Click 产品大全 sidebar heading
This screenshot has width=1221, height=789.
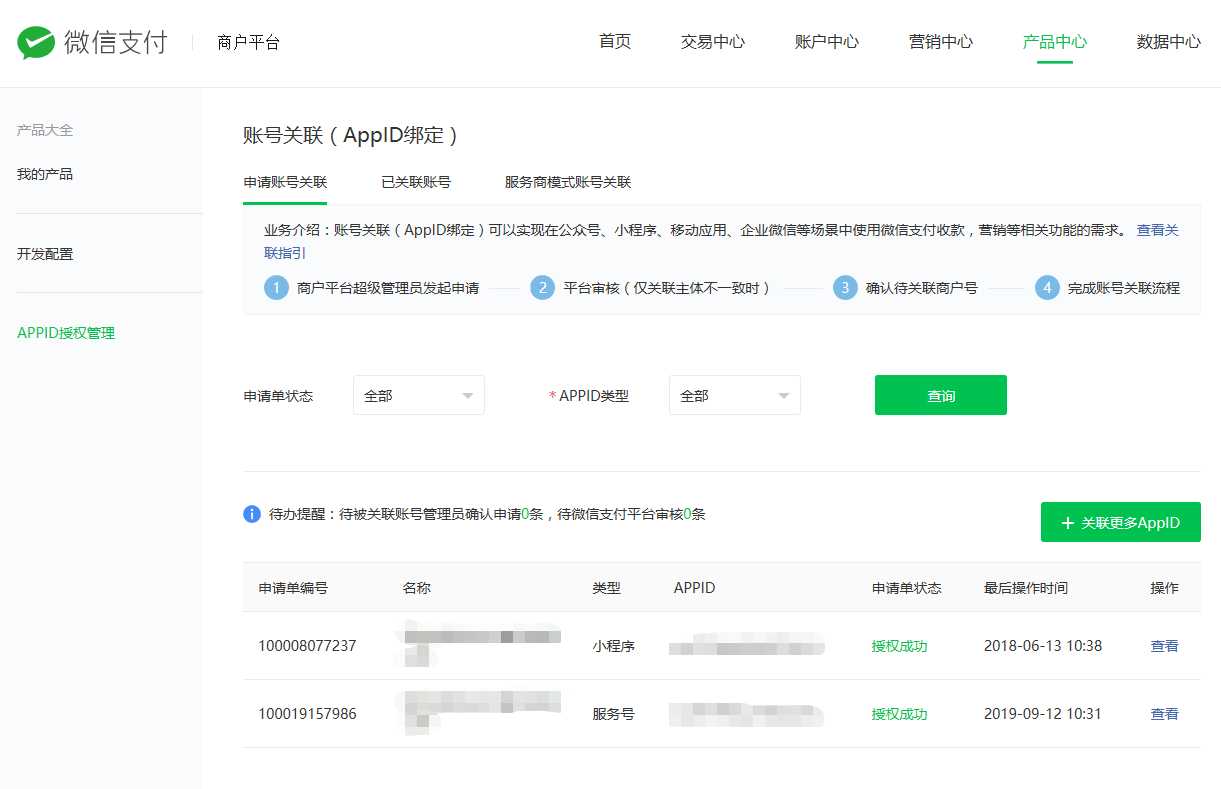45,130
